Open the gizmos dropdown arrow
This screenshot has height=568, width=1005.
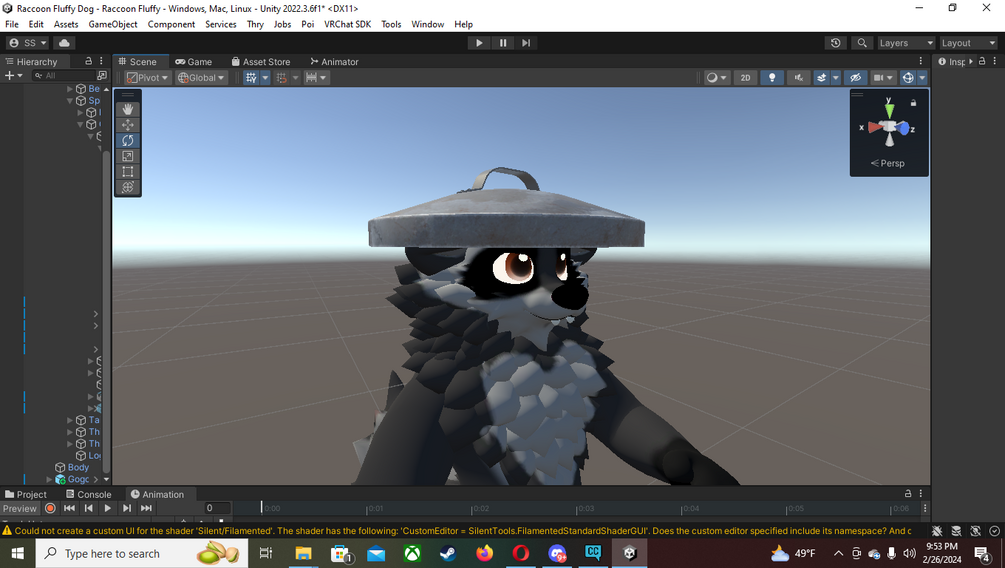click(x=922, y=78)
